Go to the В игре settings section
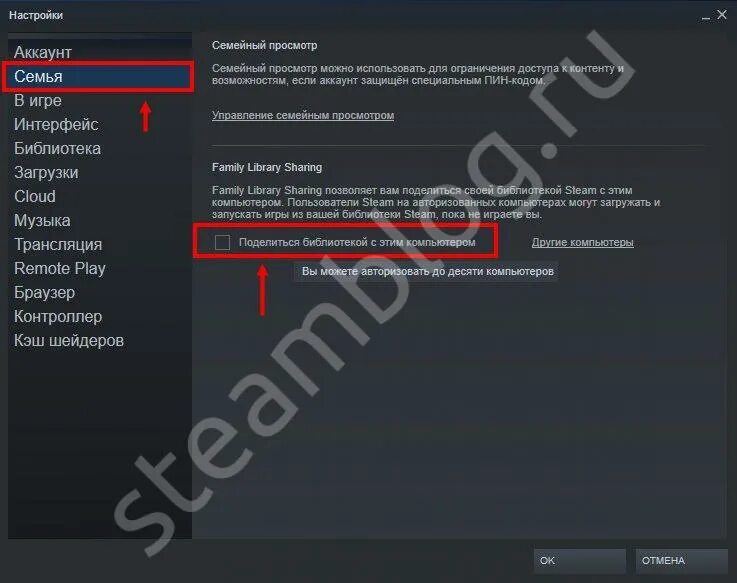The width and height of the screenshot is (737, 583). (x=38, y=100)
